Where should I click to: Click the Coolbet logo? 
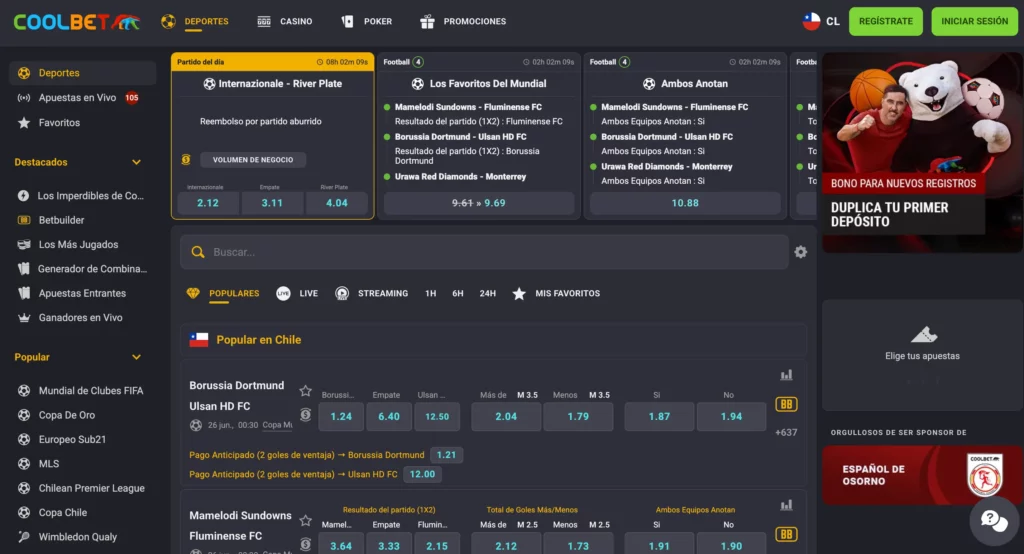(x=76, y=22)
